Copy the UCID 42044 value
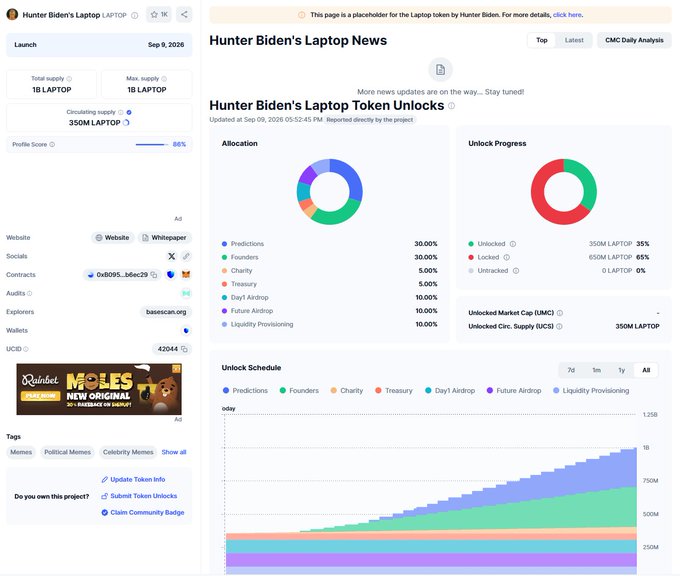The image size is (680, 576). pyautogui.click(x=184, y=349)
